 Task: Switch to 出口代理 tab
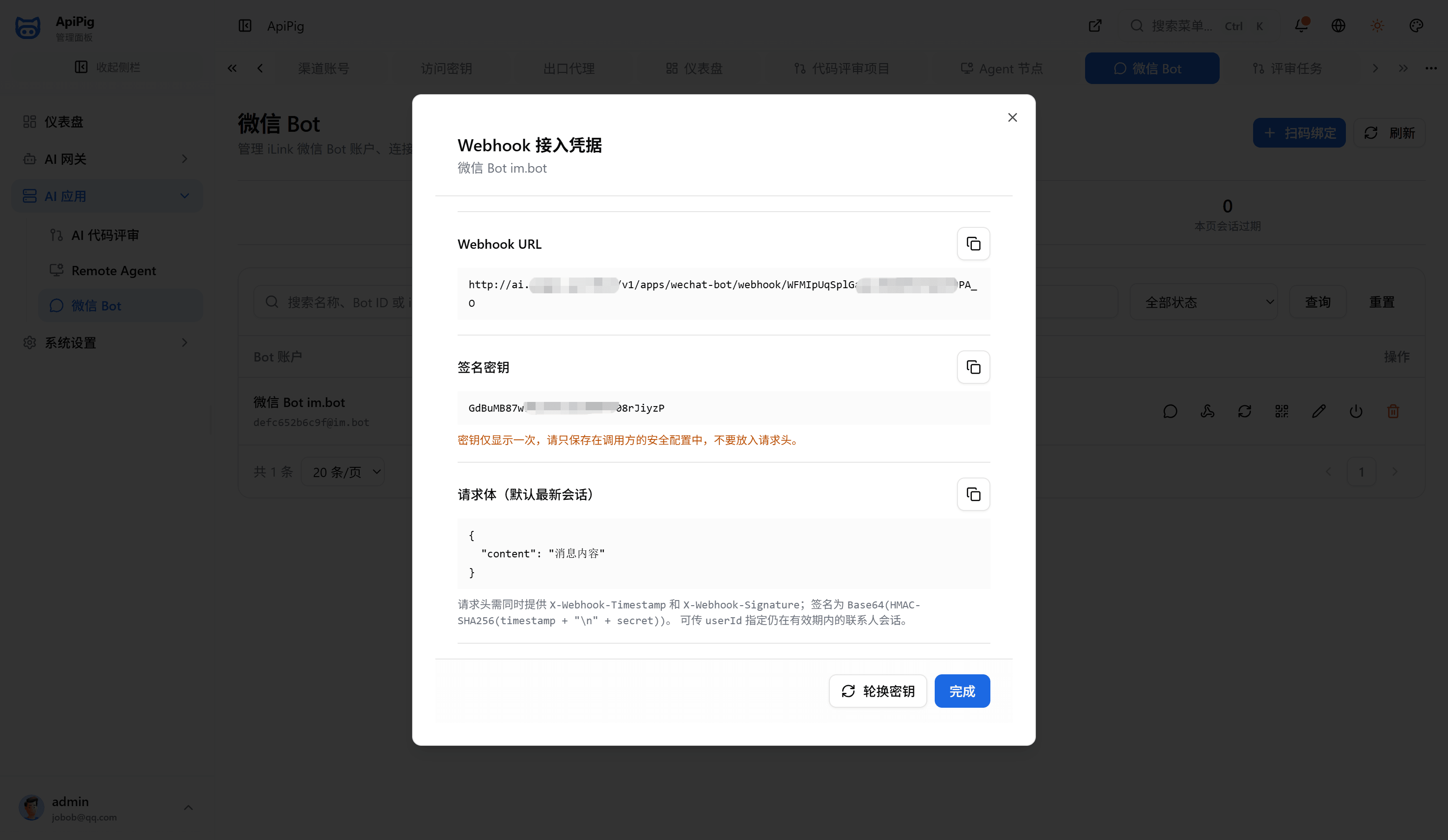coord(569,68)
